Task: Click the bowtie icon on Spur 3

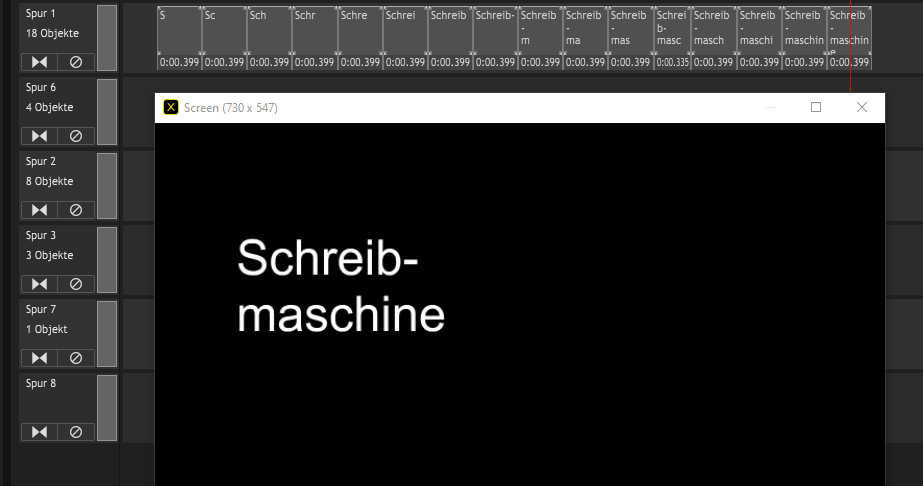Action: [39, 284]
